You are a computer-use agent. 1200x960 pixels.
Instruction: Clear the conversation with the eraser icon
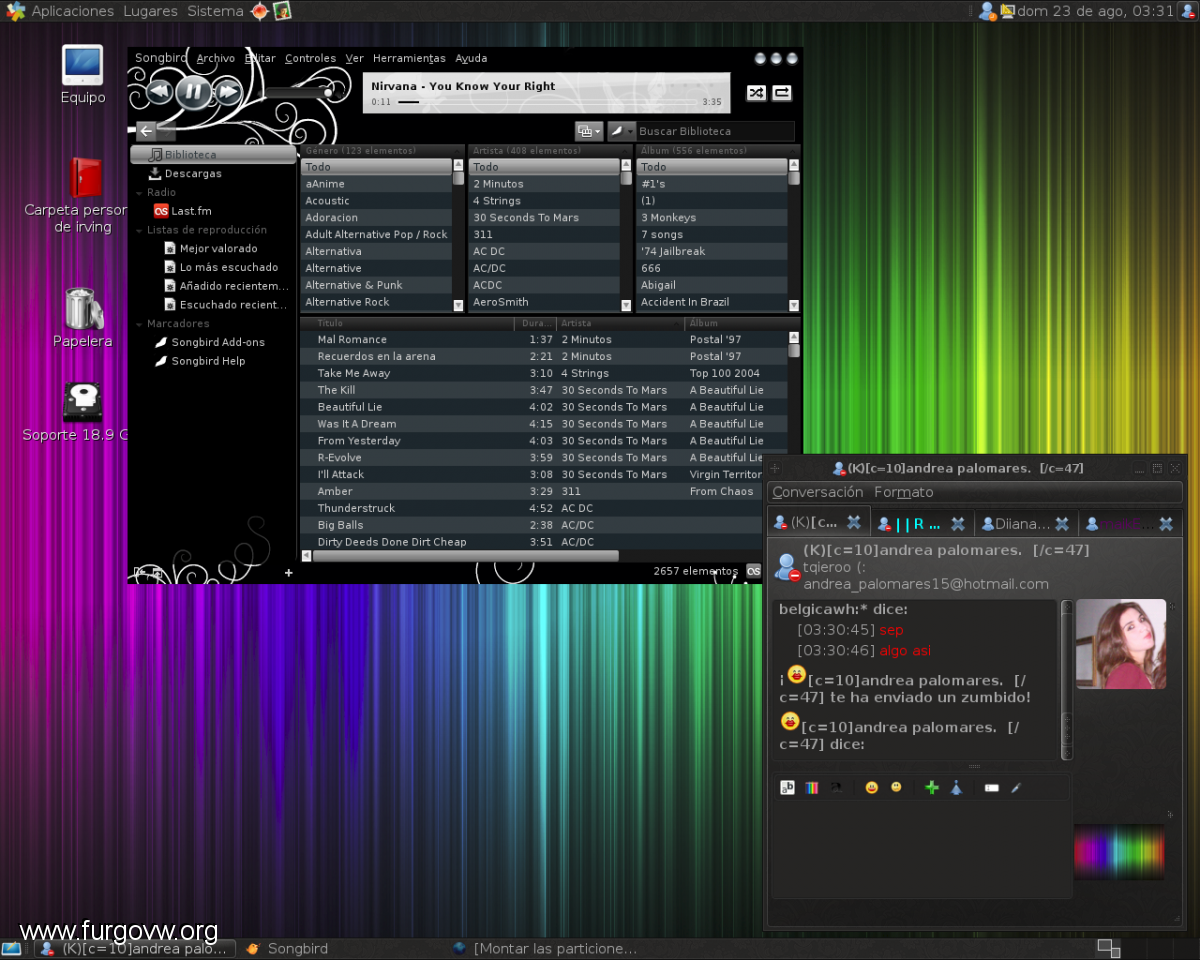point(991,787)
